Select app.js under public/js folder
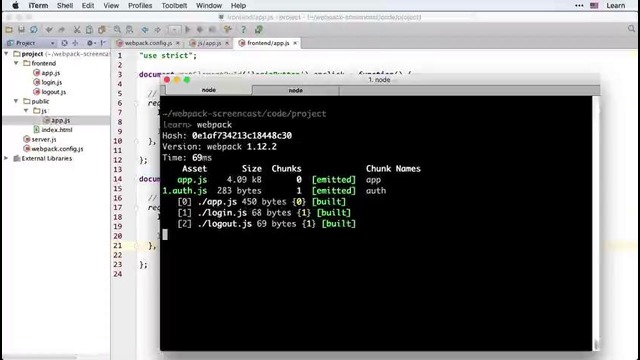 (x=56, y=120)
